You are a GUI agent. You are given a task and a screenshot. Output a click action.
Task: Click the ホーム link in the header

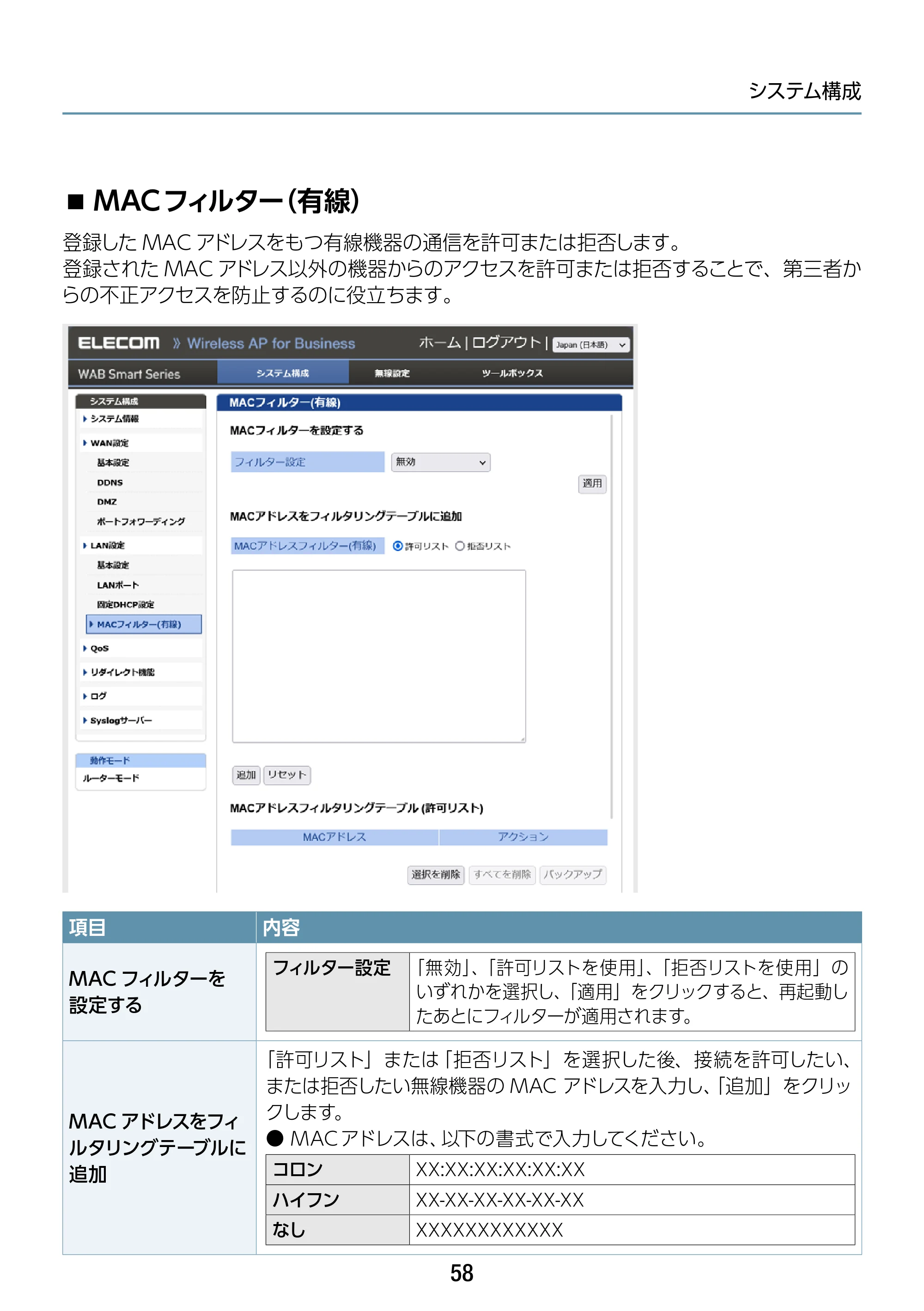click(x=440, y=343)
